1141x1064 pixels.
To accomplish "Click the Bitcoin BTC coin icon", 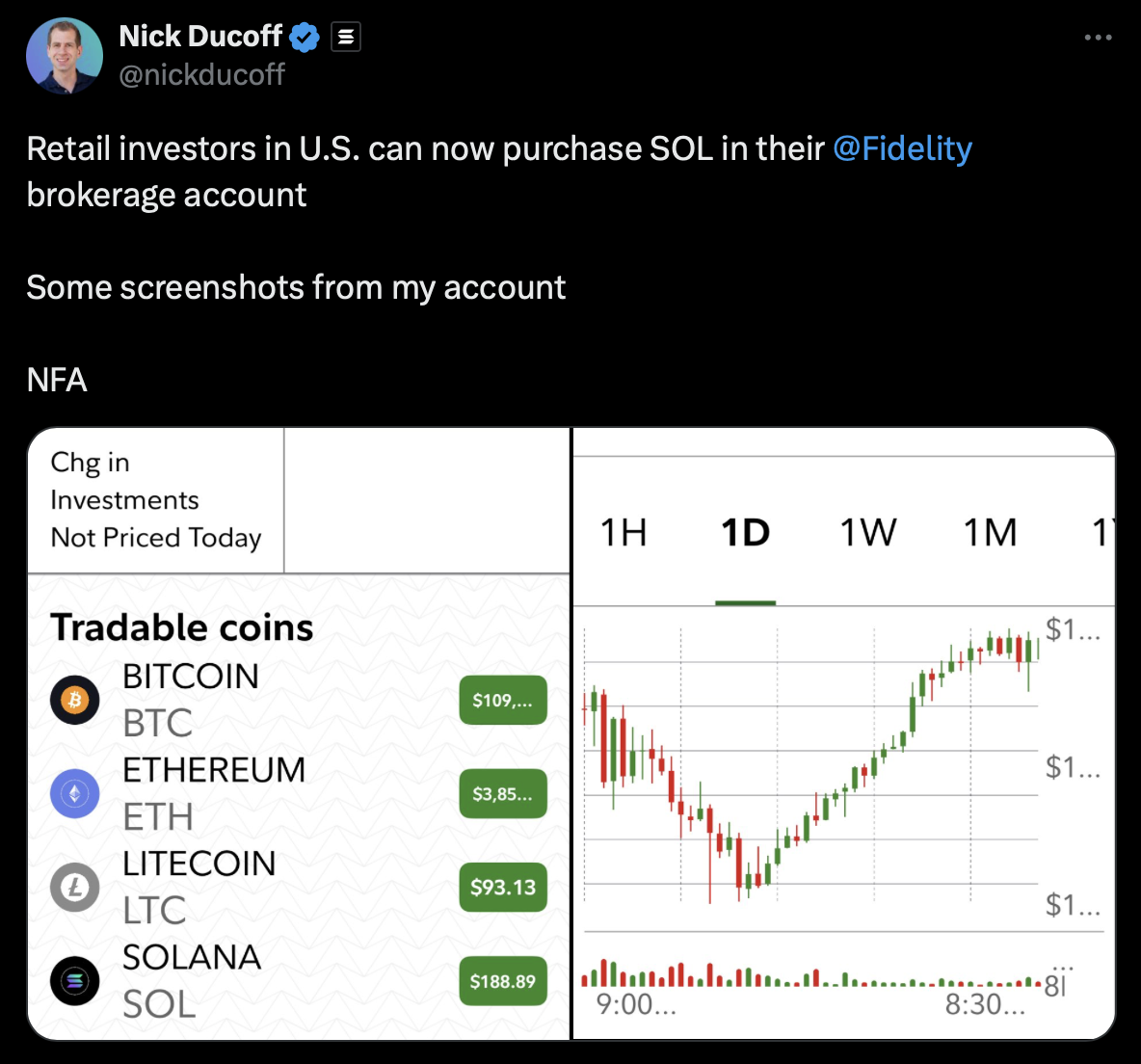I will [74, 699].
